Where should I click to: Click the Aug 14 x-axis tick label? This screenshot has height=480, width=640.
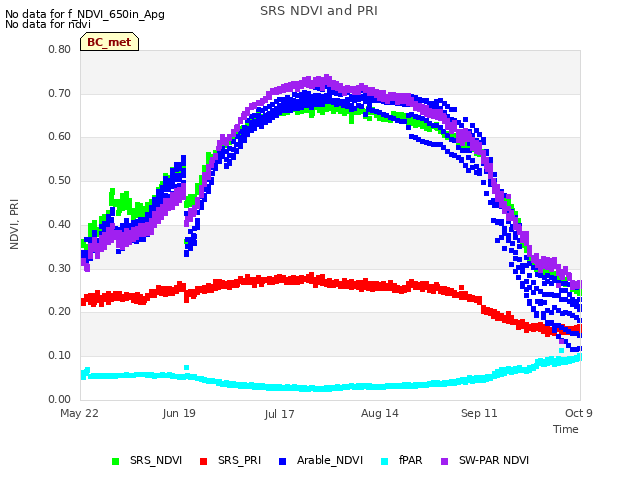(380, 413)
